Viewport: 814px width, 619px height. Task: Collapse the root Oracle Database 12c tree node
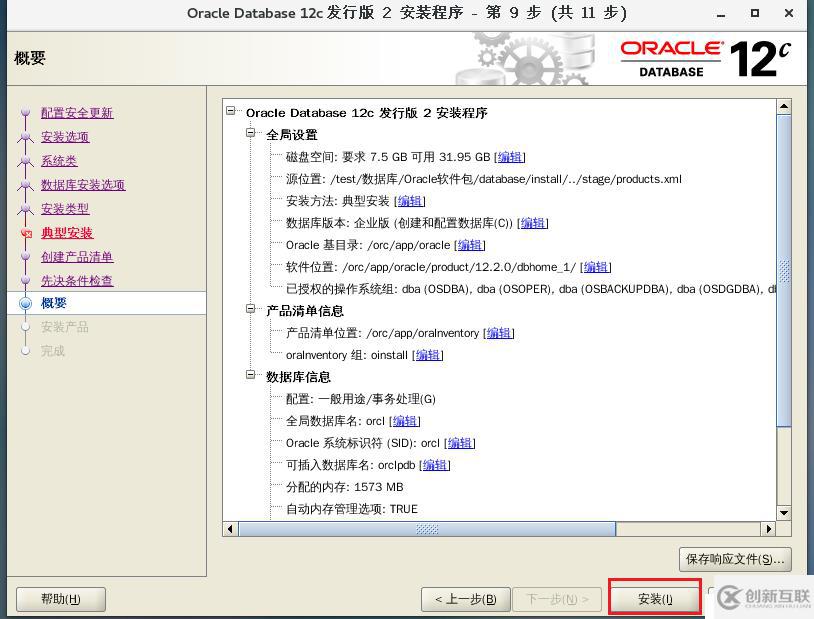[231, 111]
